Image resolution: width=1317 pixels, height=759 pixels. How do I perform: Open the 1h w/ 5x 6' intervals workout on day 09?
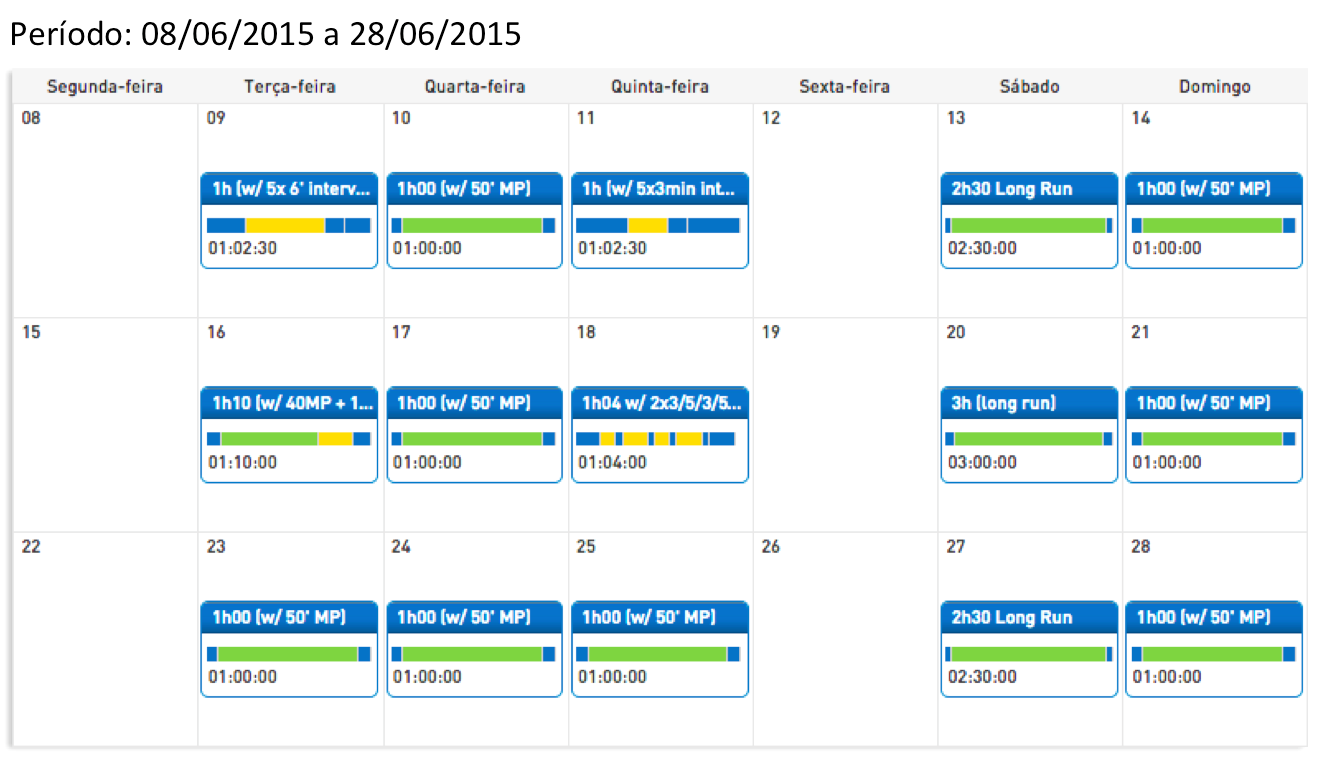pos(289,189)
